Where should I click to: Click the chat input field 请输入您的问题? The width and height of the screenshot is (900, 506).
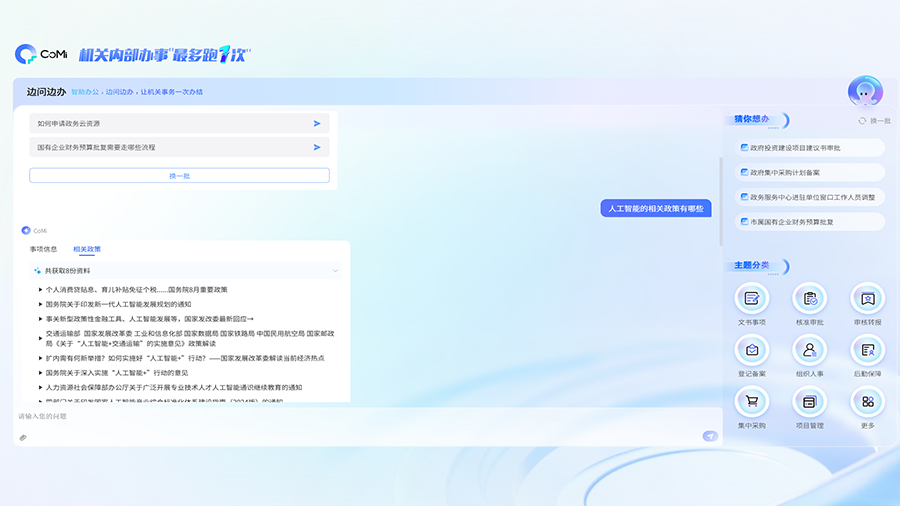pos(360,416)
